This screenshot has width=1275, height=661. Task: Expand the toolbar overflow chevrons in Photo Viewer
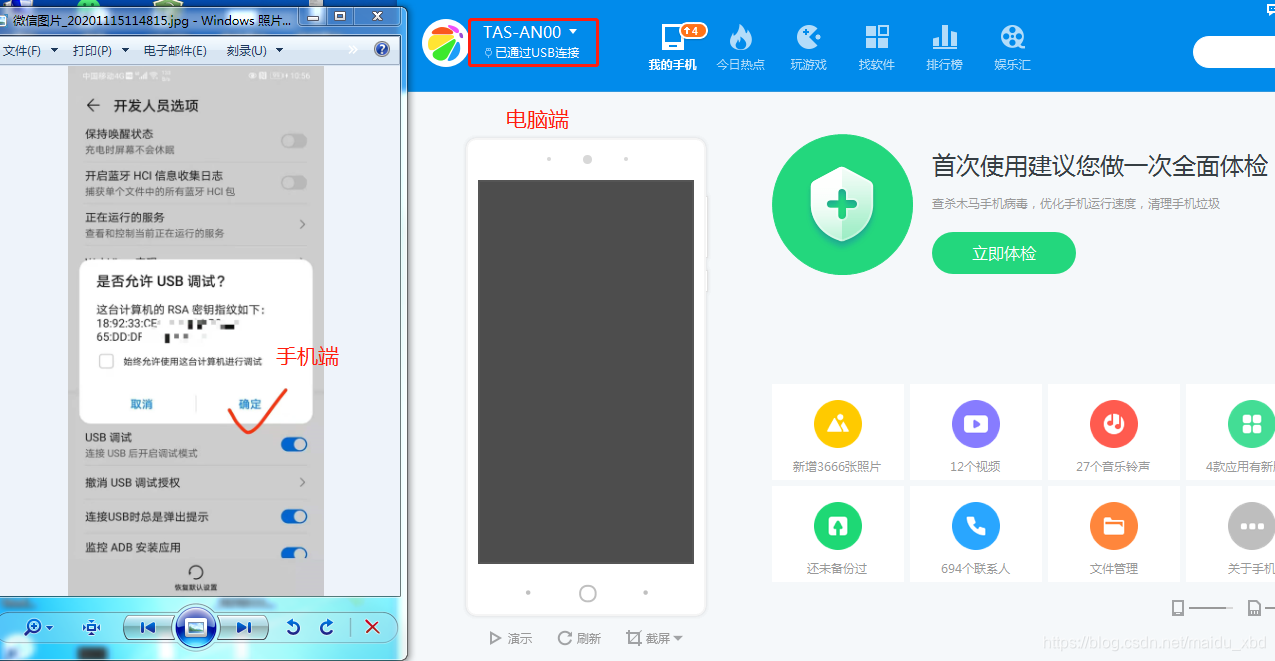coord(353,50)
